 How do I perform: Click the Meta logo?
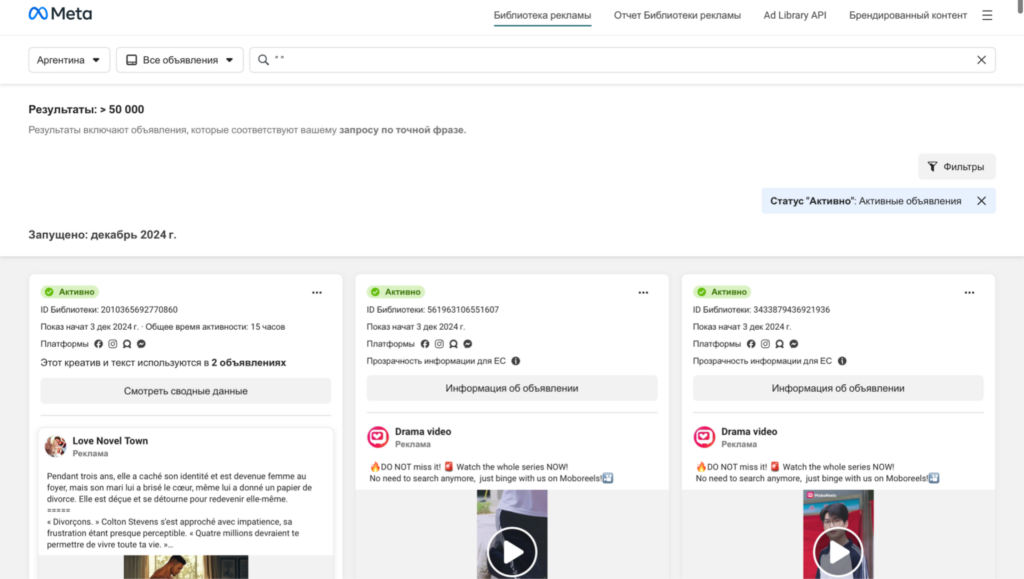pos(60,14)
